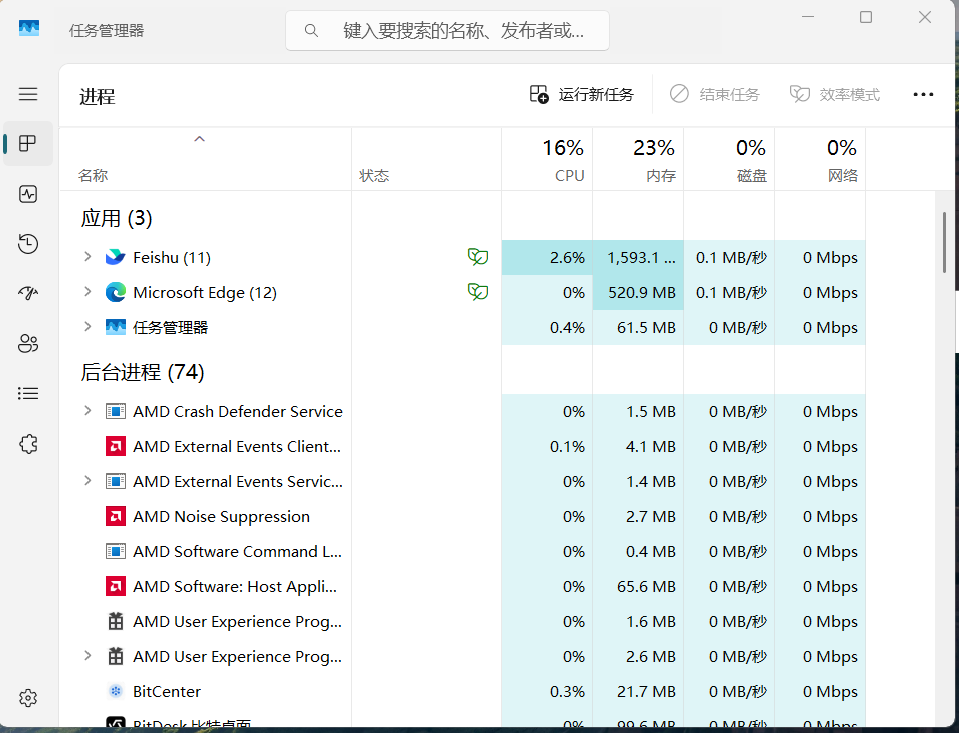Screen dimensions: 959x733
Task: Open the Startup apps panel
Action: (28, 293)
